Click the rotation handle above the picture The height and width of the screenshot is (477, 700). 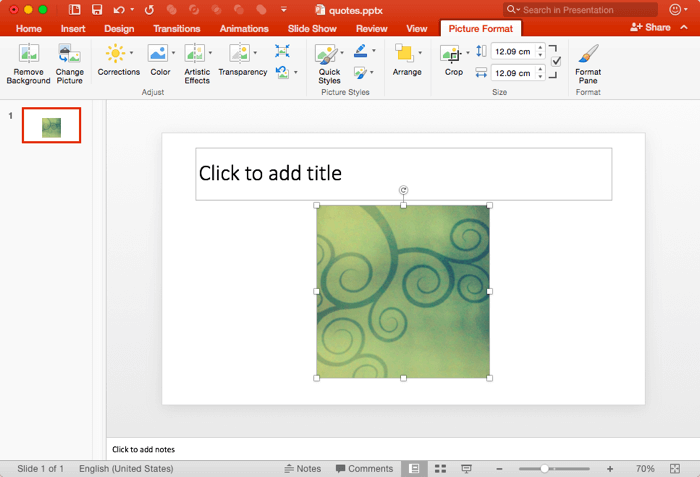click(x=403, y=190)
